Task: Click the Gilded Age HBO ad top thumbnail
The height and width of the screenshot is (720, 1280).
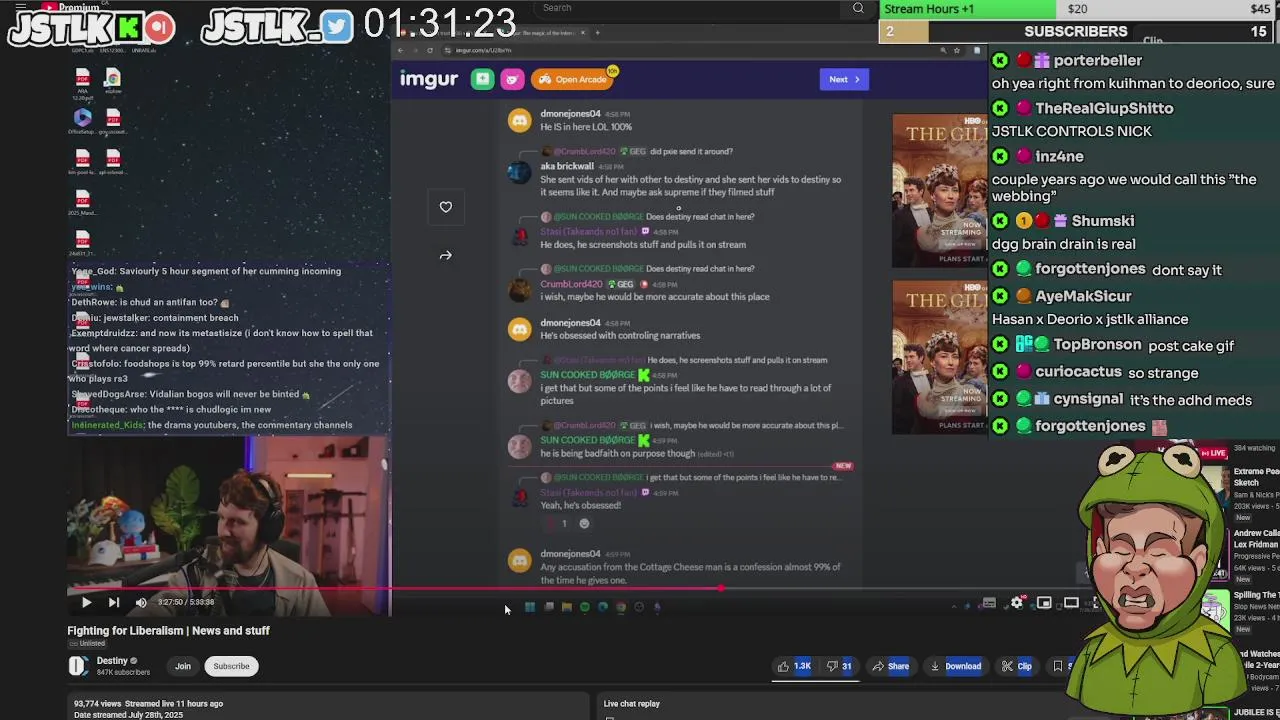Action: [939, 190]
